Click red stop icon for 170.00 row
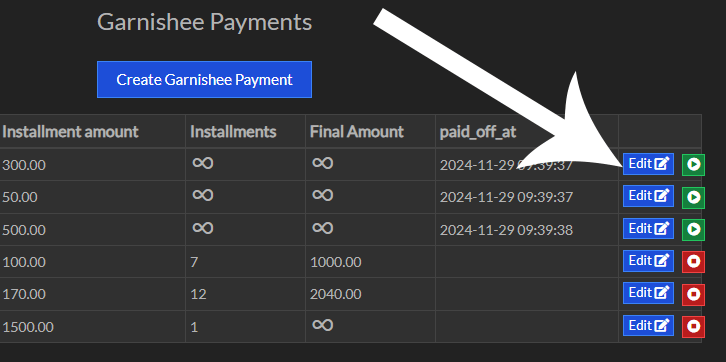Viewport: 726px width, 362px height. (x=693, y=294)
